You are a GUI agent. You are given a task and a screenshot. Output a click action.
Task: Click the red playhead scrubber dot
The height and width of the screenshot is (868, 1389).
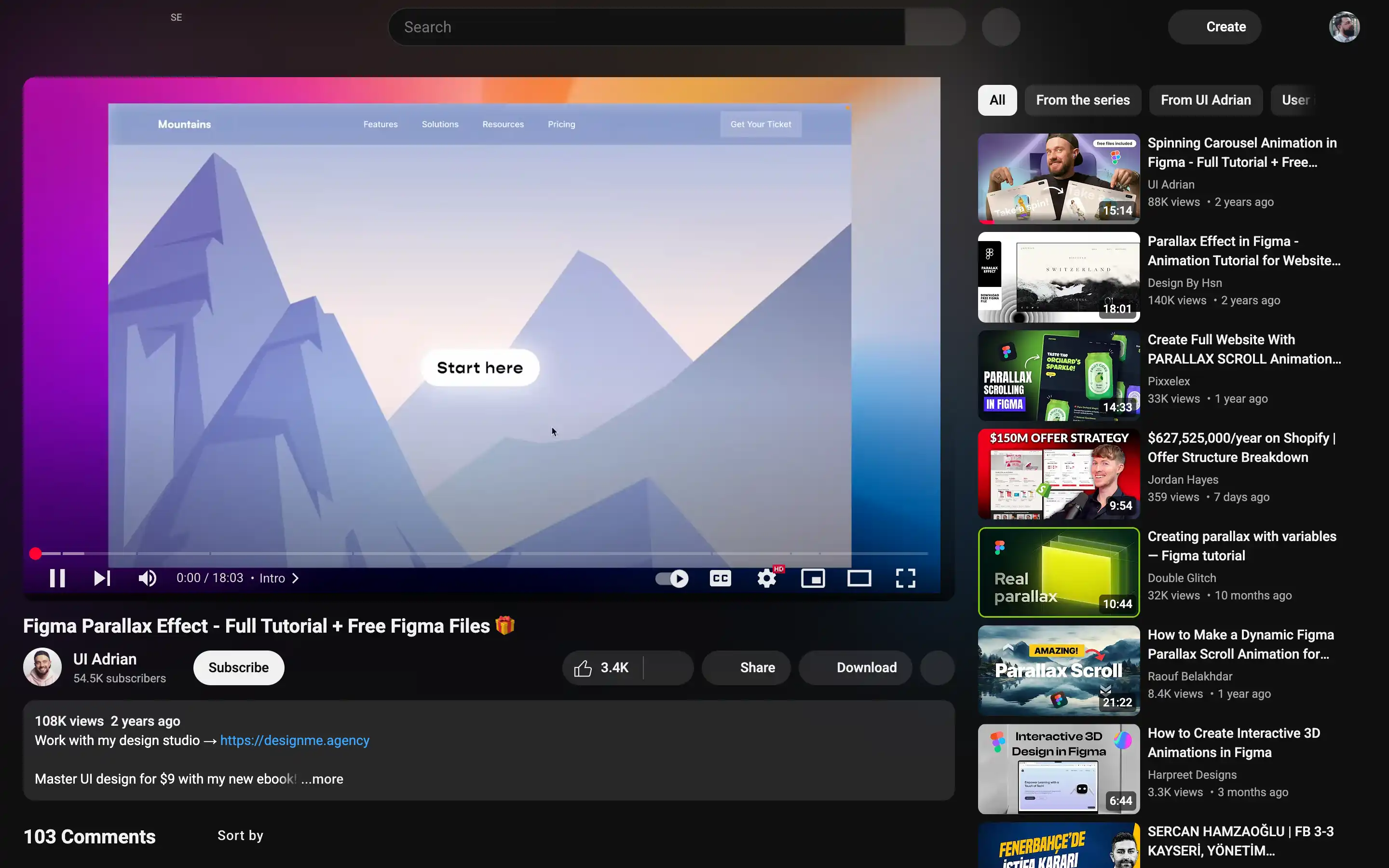[36, 554]
